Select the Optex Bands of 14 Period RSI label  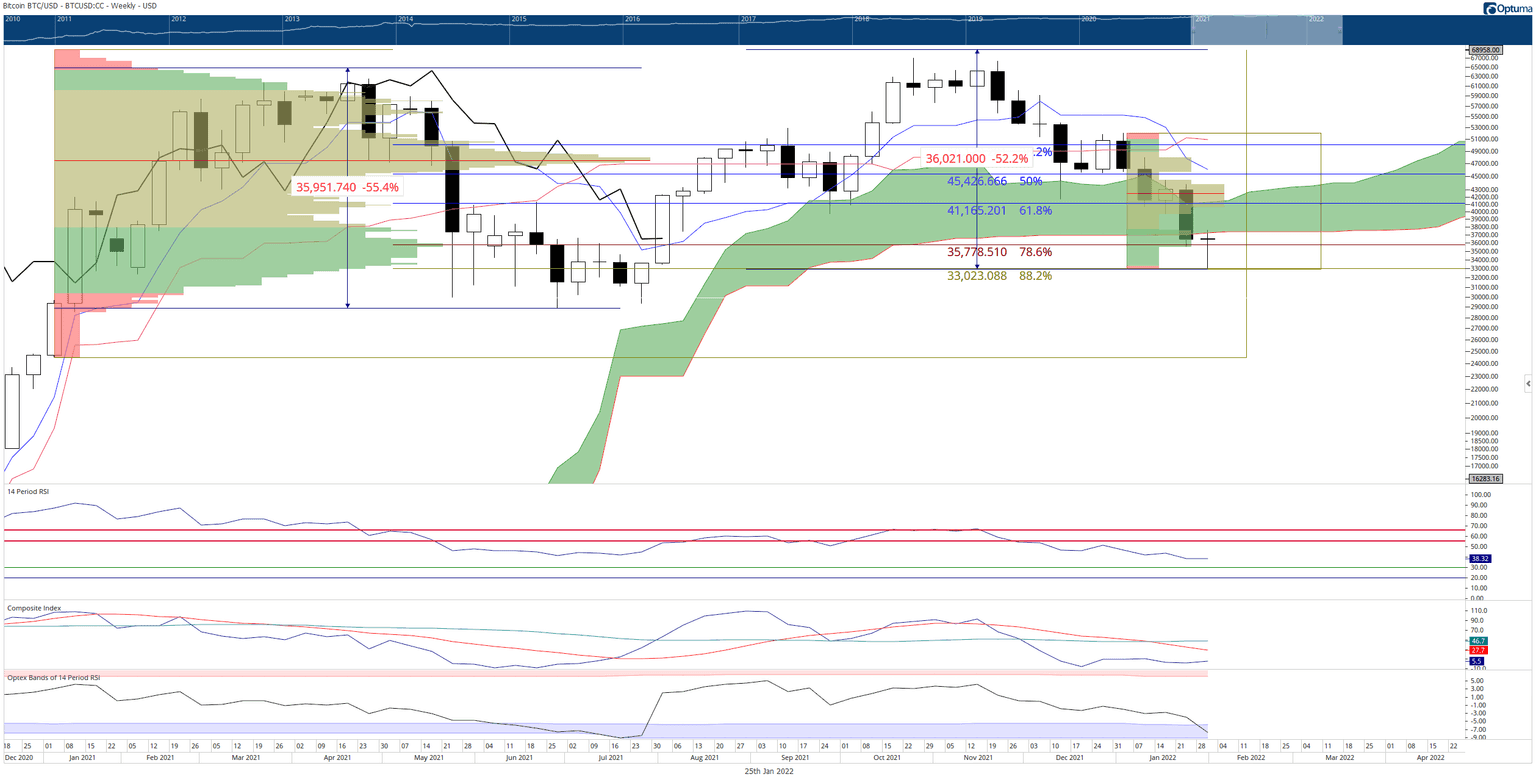[53, 677]
